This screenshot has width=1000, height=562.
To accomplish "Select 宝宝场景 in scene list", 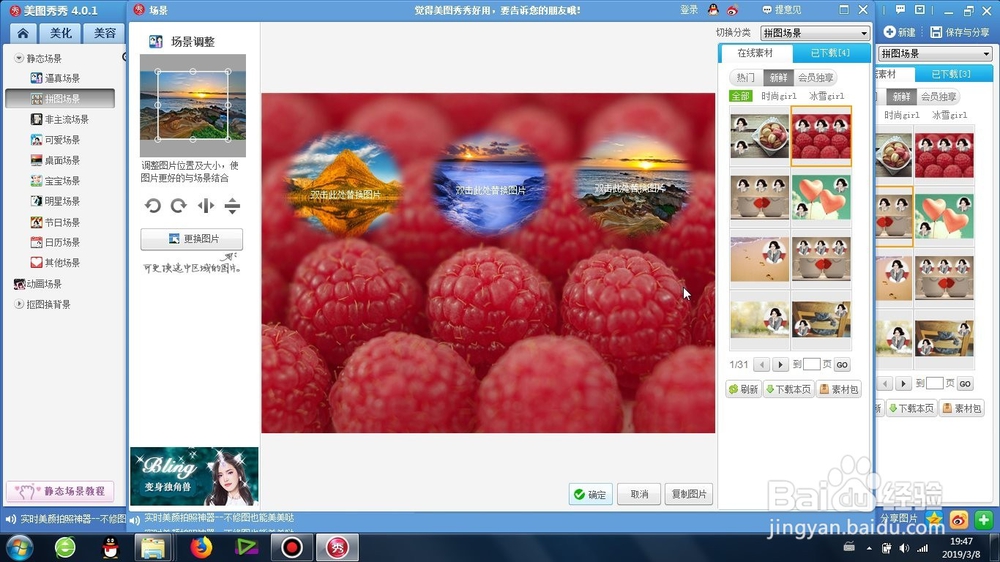I will [55, 181].
